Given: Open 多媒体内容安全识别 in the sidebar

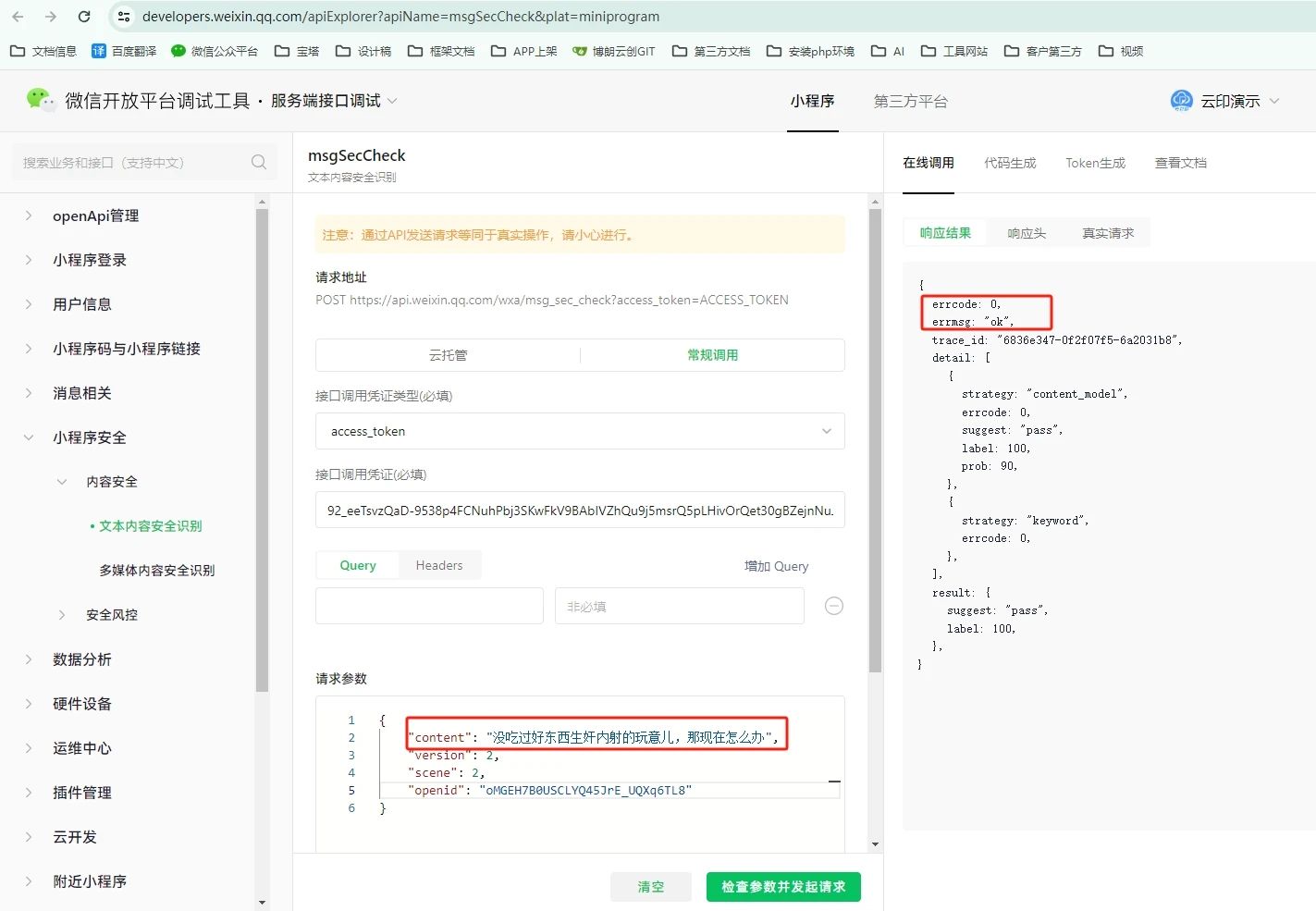Looking at the screenshot, I should point(157,571).
